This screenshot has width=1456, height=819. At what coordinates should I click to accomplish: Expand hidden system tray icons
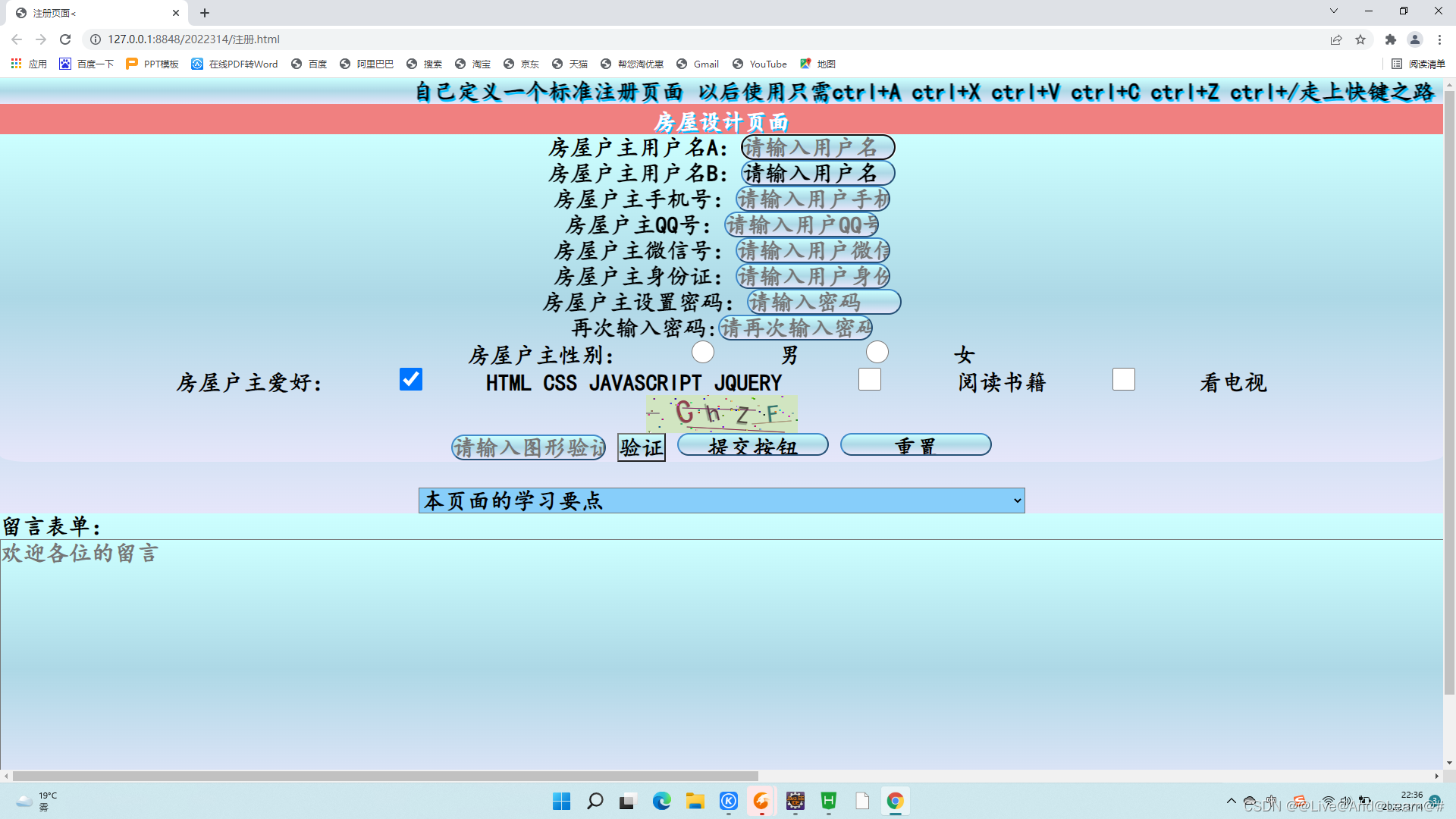point(1232,800)
